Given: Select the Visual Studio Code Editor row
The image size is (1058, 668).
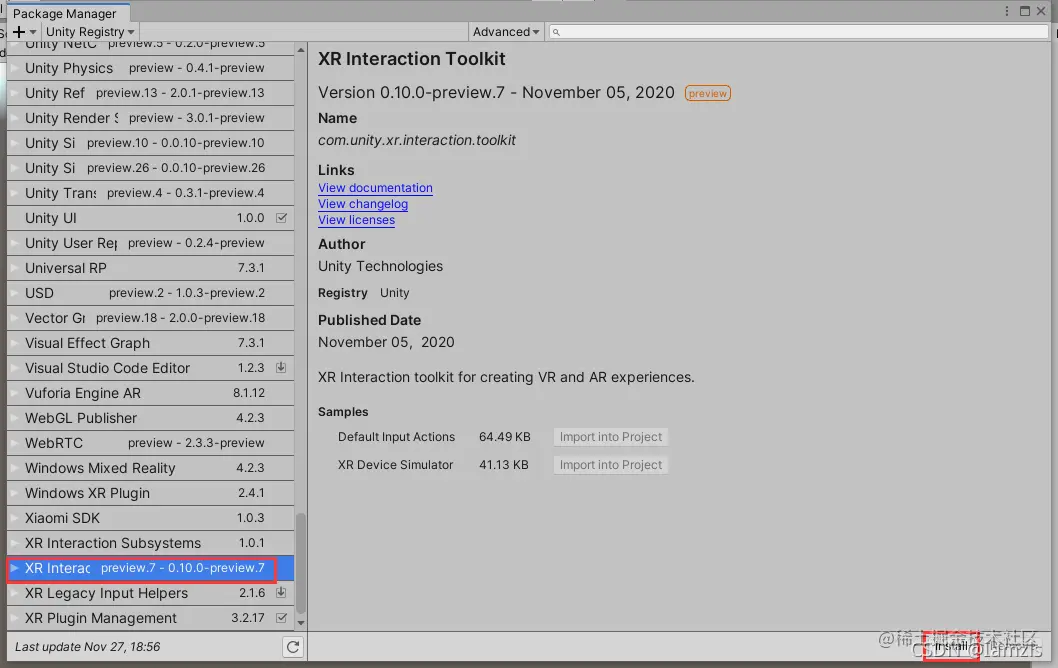Looking at the screenshot, I should [x=150, y=368].
